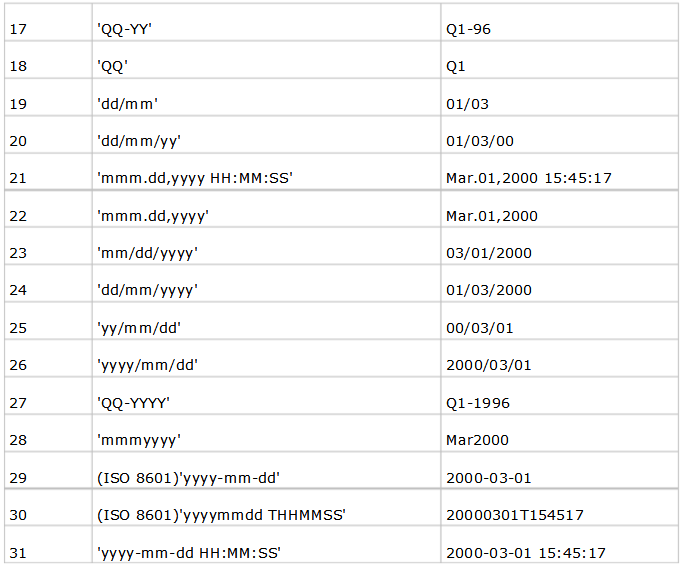Select the 01/03/2000 example value
Viewport: 683px width, 568px height.
point(489,290)
